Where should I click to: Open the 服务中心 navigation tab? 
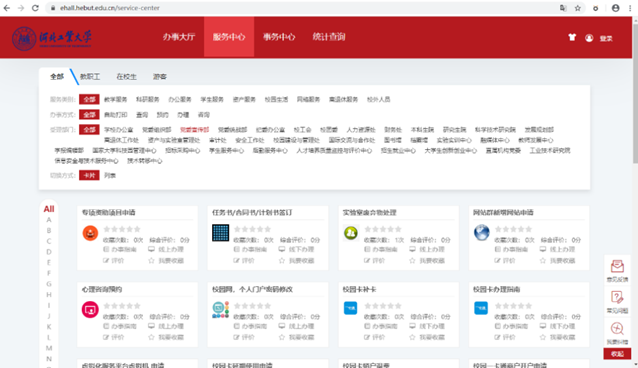pos(229,37)
